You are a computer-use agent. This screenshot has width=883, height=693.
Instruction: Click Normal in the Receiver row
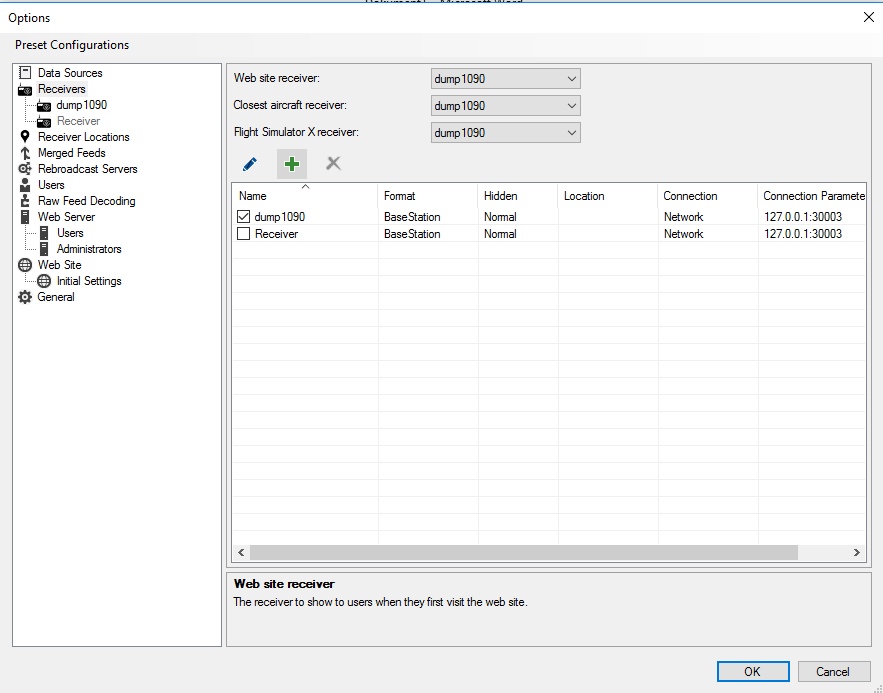click(500, 234)
